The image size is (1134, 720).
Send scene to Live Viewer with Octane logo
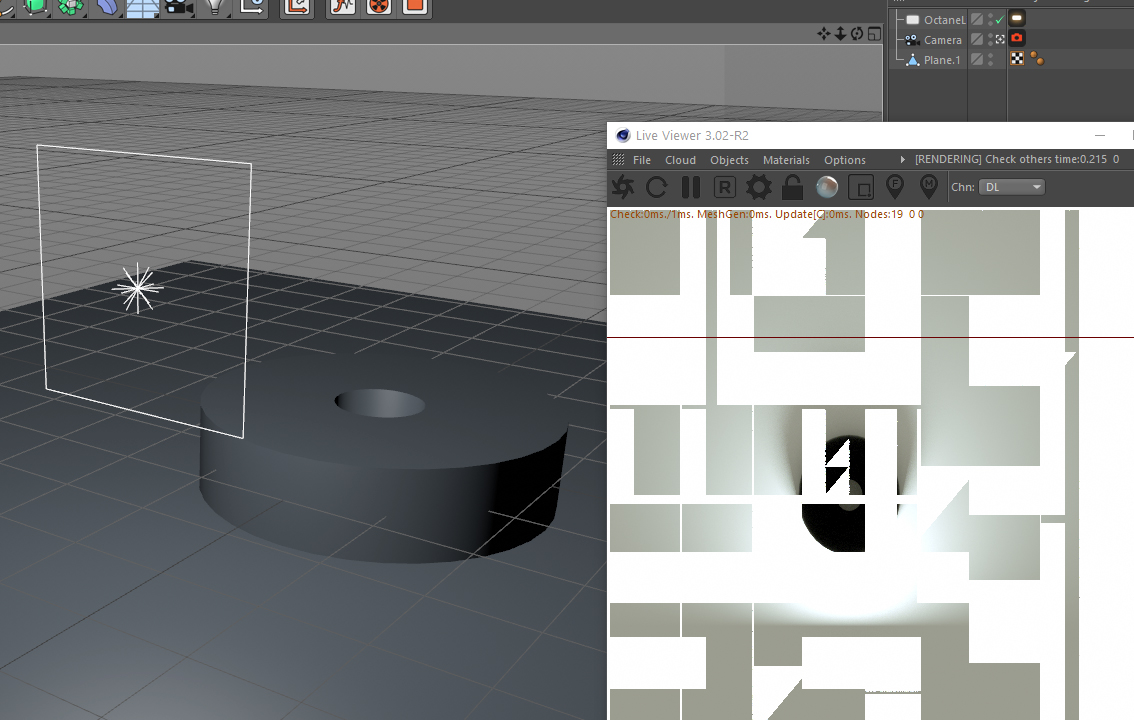click(x=623, y=187)
